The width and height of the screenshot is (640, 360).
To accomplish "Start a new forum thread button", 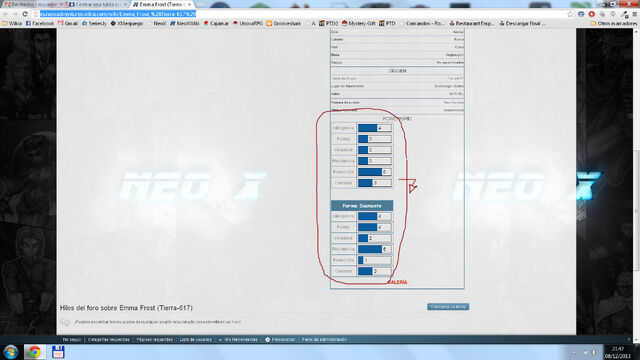I will [448, 307].
